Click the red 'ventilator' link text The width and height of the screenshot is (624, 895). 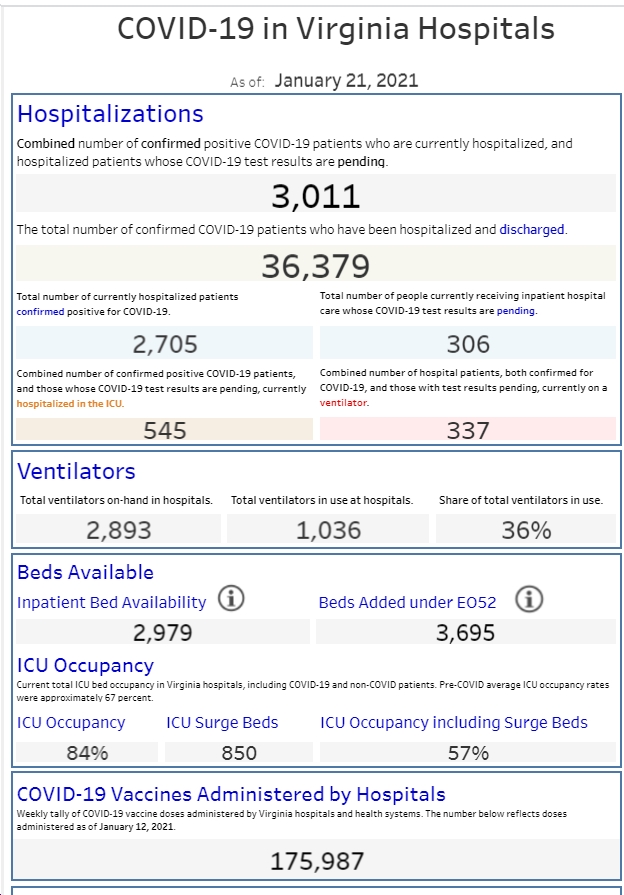pyautogui.click(x=343, y=402)
